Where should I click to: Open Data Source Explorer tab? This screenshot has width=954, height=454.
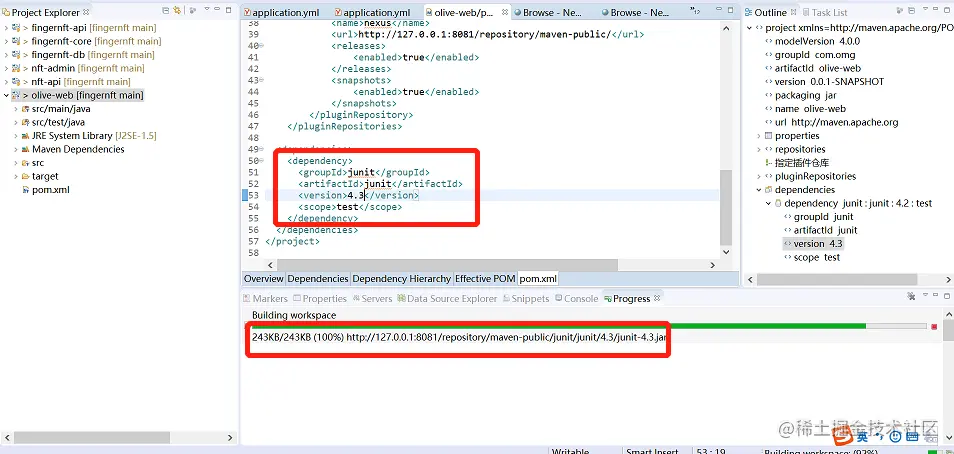[x=447, y=298]
